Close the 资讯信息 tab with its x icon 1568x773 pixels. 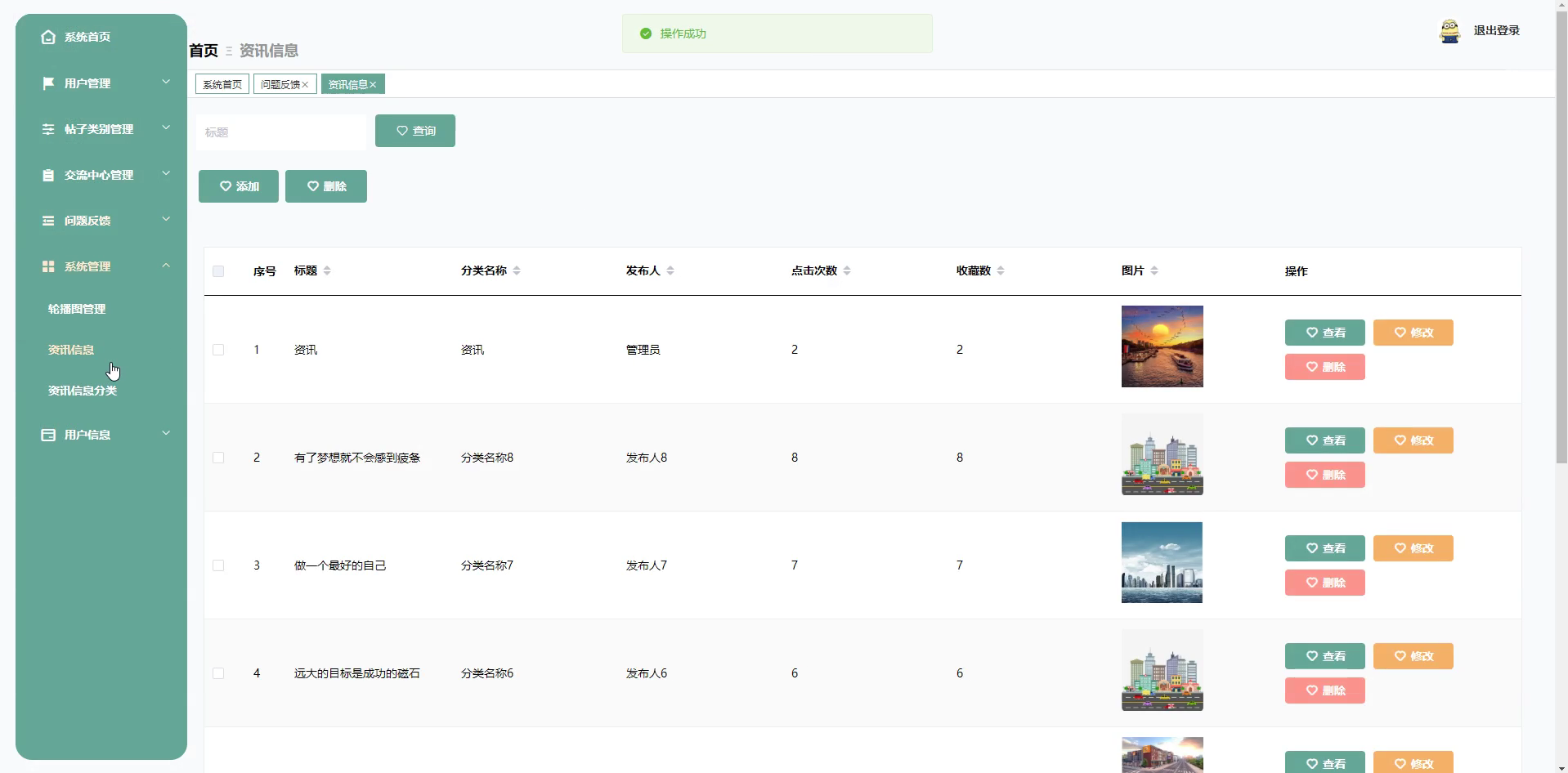pyautogui.click(x=373, y=85)
